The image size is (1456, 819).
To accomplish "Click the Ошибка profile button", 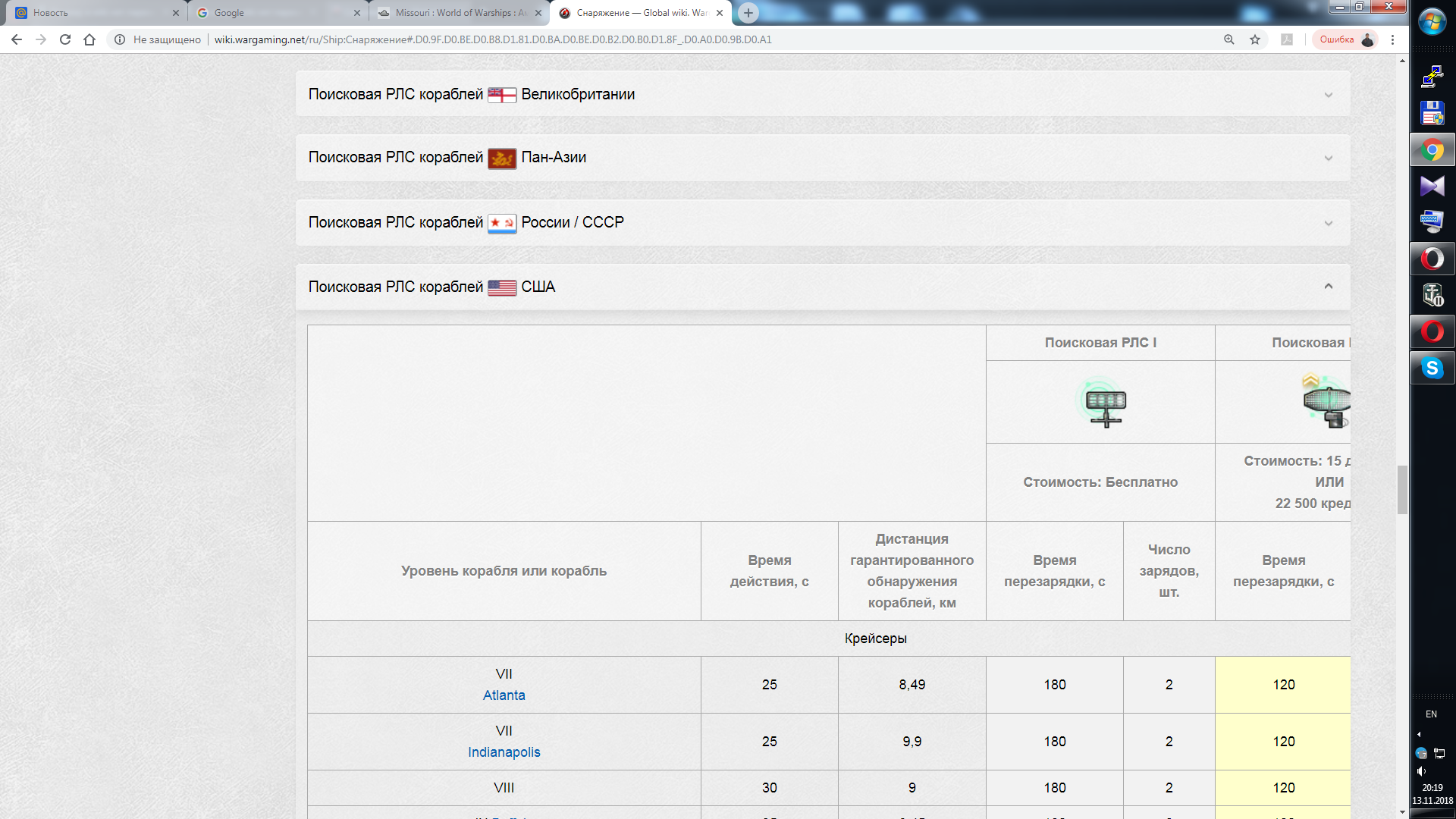I will pyautogui.click(x=1346, y=39).
